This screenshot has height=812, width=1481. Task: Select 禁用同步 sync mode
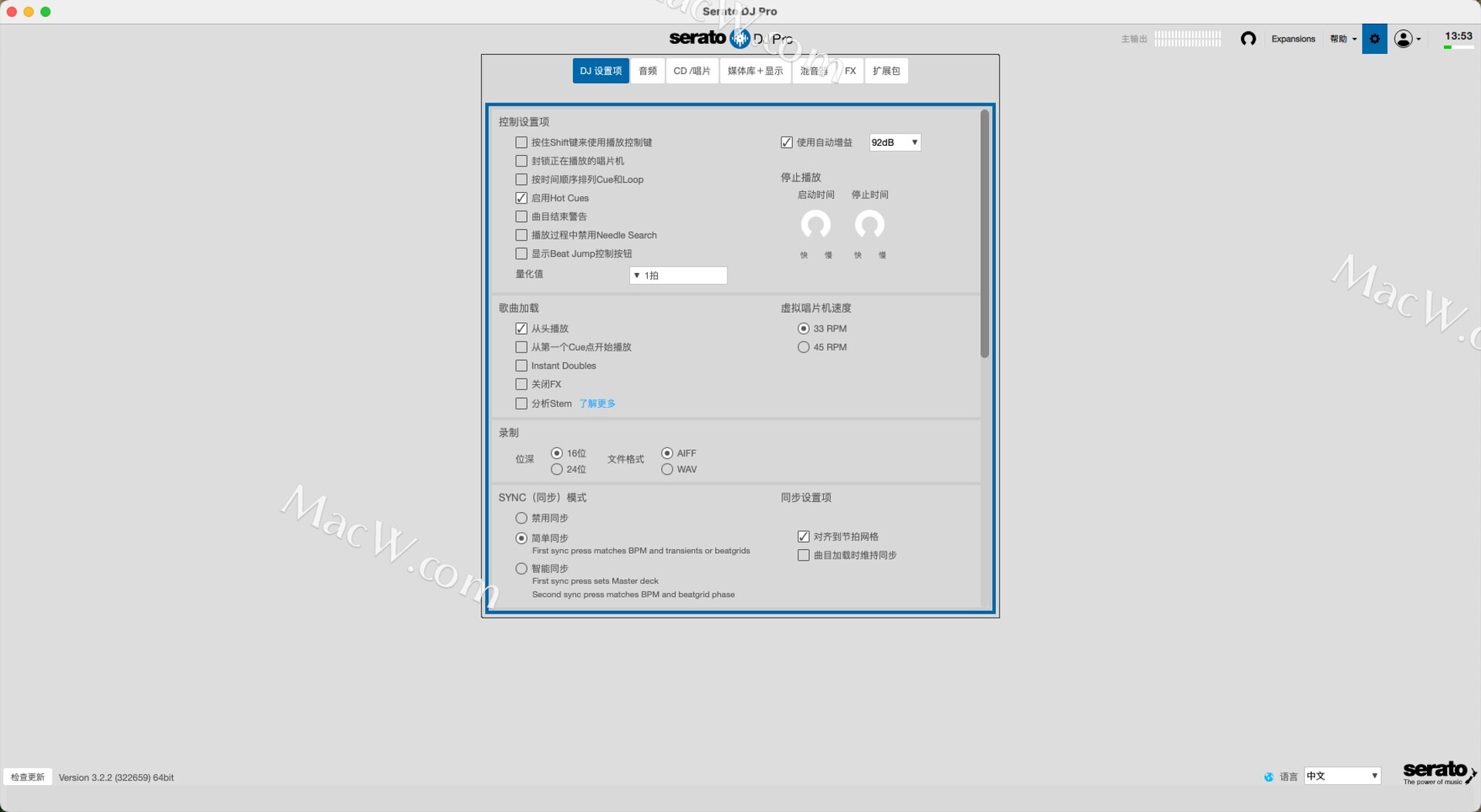521,518
